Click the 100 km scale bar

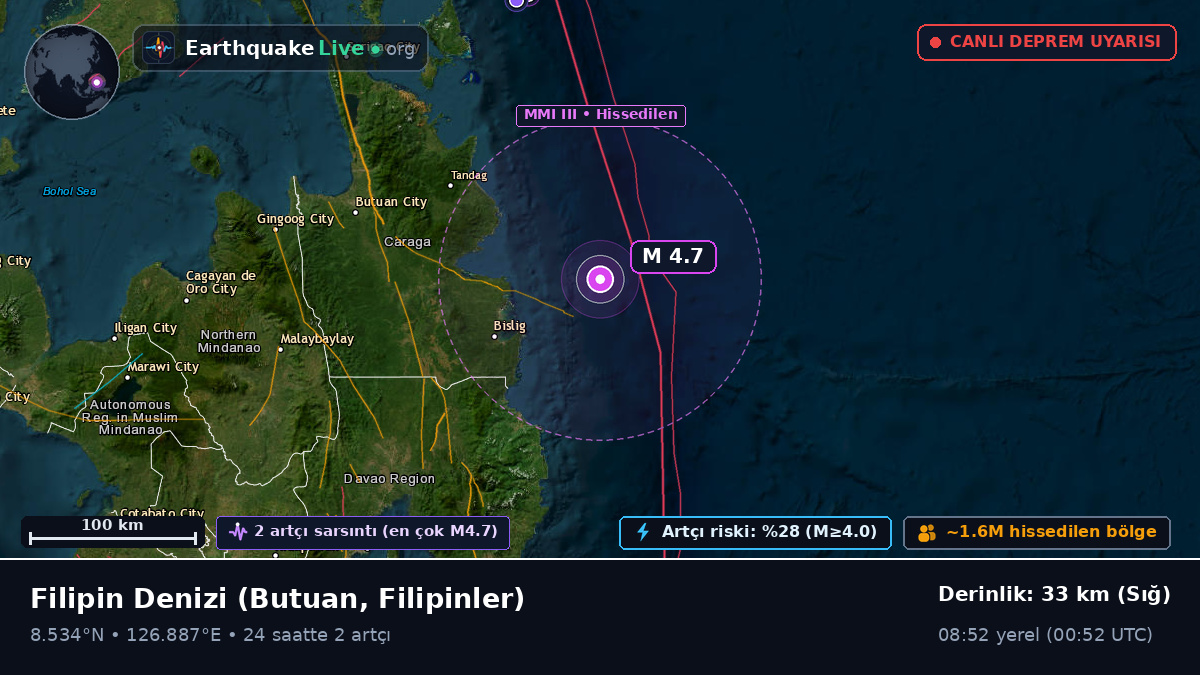coord(113,532)
